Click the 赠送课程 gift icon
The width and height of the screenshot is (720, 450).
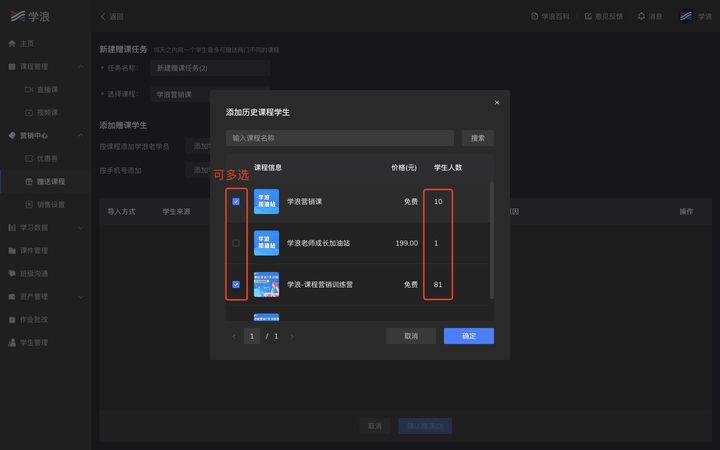tap(29, 181)
